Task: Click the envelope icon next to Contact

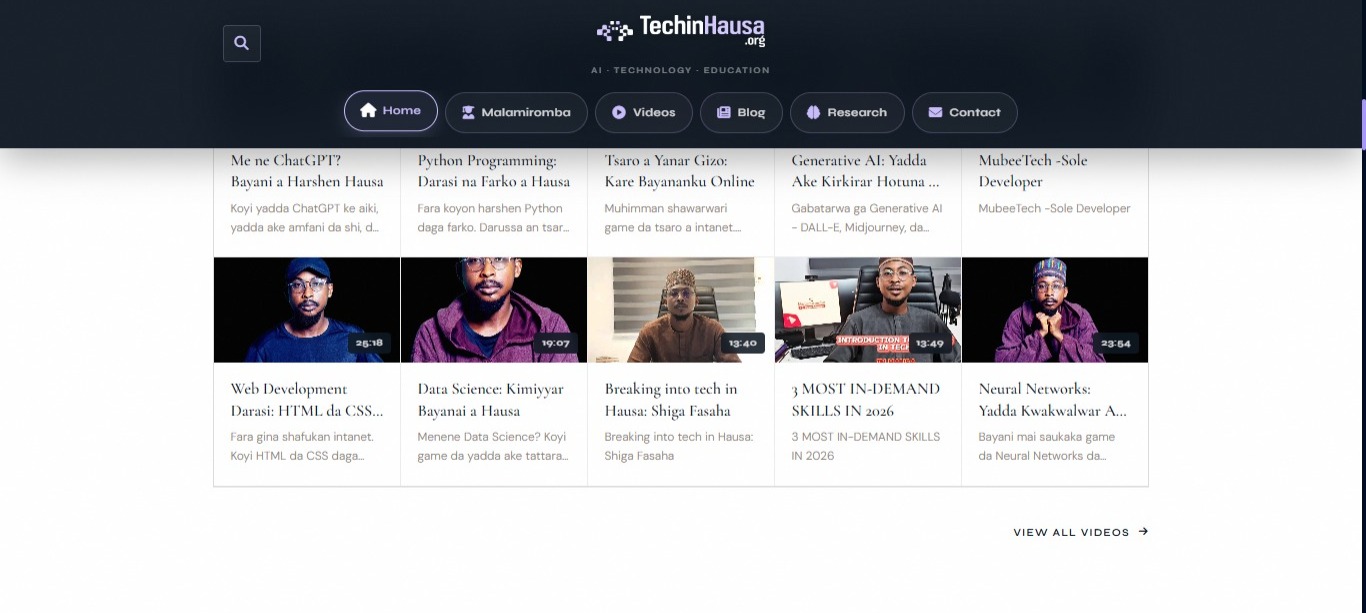Action: tap(935, 112)
